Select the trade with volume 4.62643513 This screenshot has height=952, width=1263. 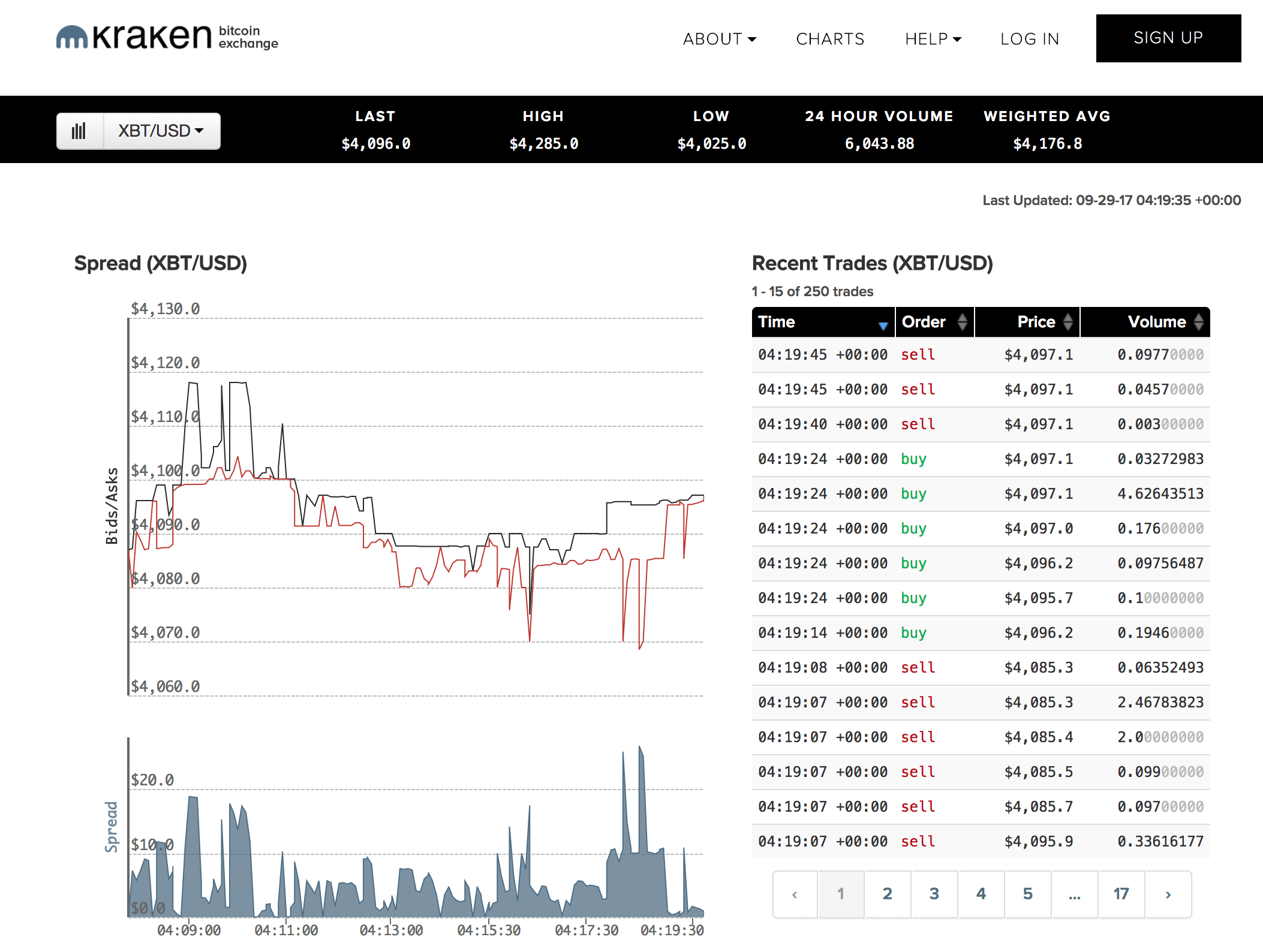pos(981,494)
